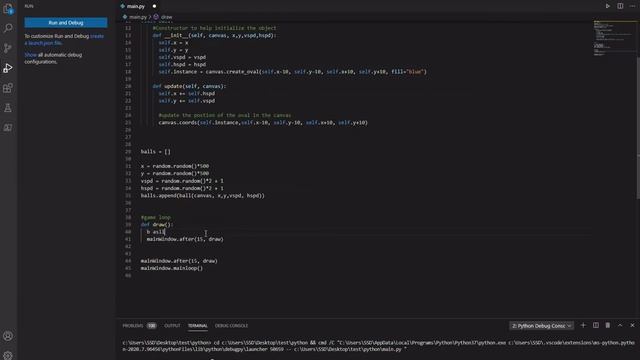This screenshot has width=640, height=360.
Task: Click the def update(self, canvas): line
Action: (x=189, y=86)
